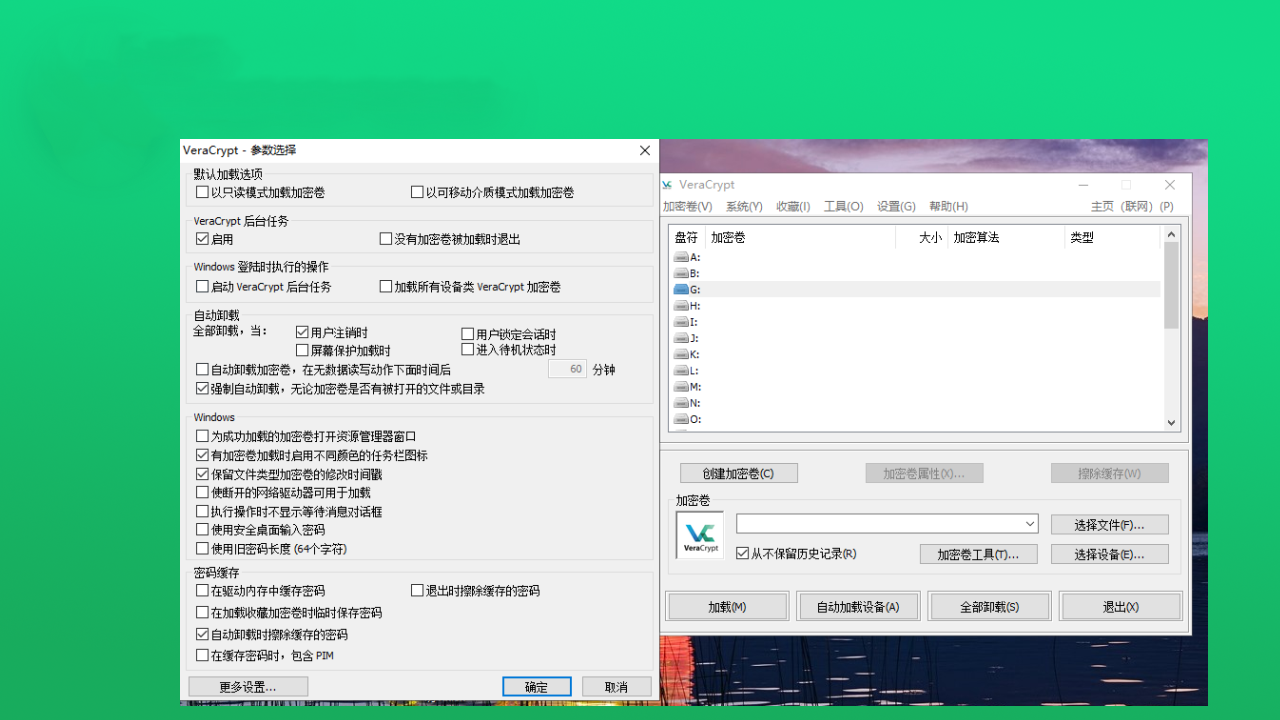The width and height of the screenshot is (1280, 720).
Task: Expand the volume path dropdown
Action: click(x=1030, y=524)
